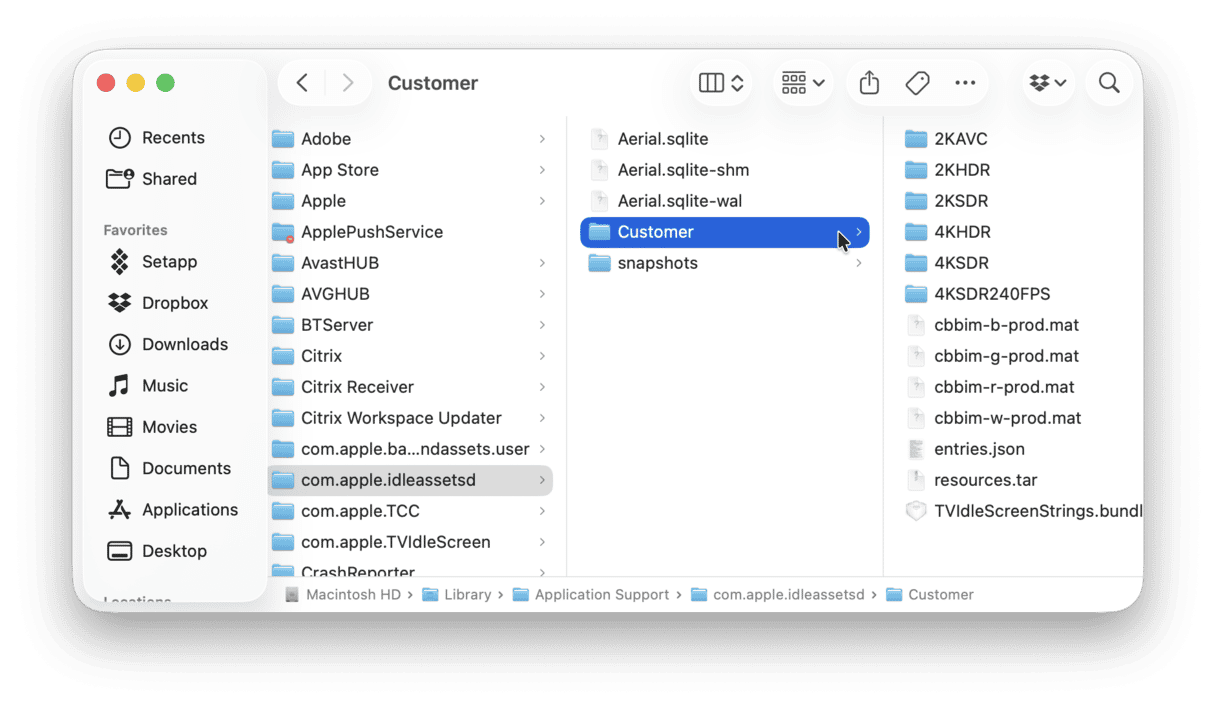This screenshot has height=708, width=1216.
Task: Select the Aerial.sqlite file
Action: pos(662,139)
